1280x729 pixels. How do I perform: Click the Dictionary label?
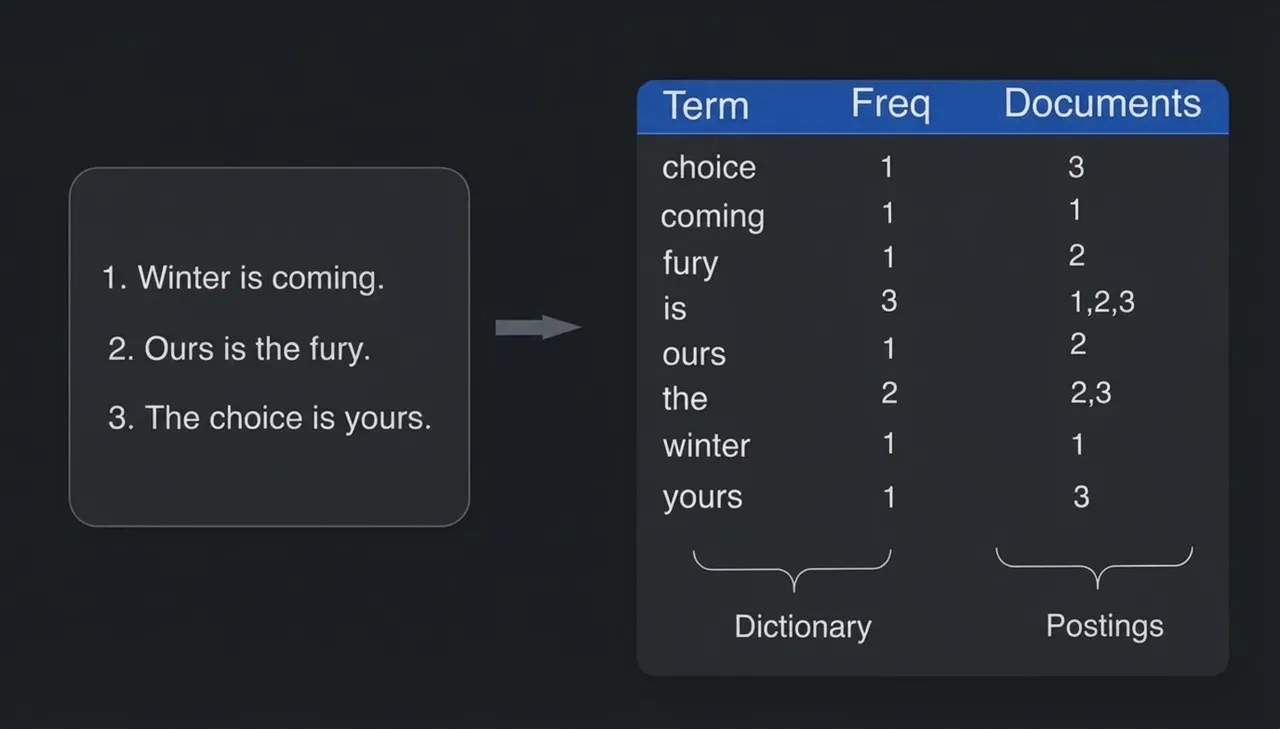click(802, 627)
